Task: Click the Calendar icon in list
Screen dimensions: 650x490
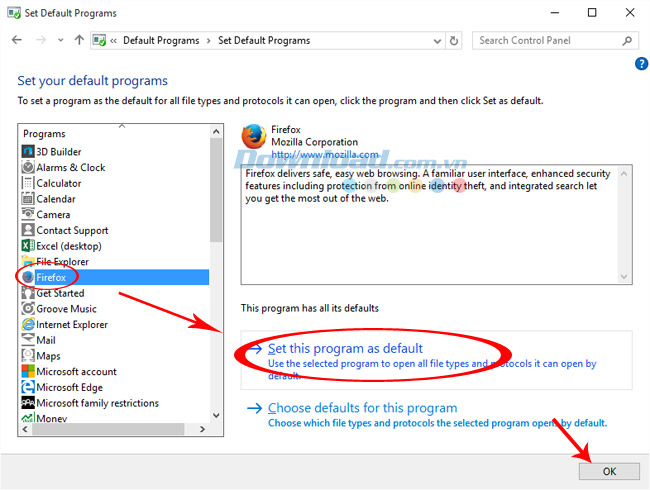Action: 28,199
